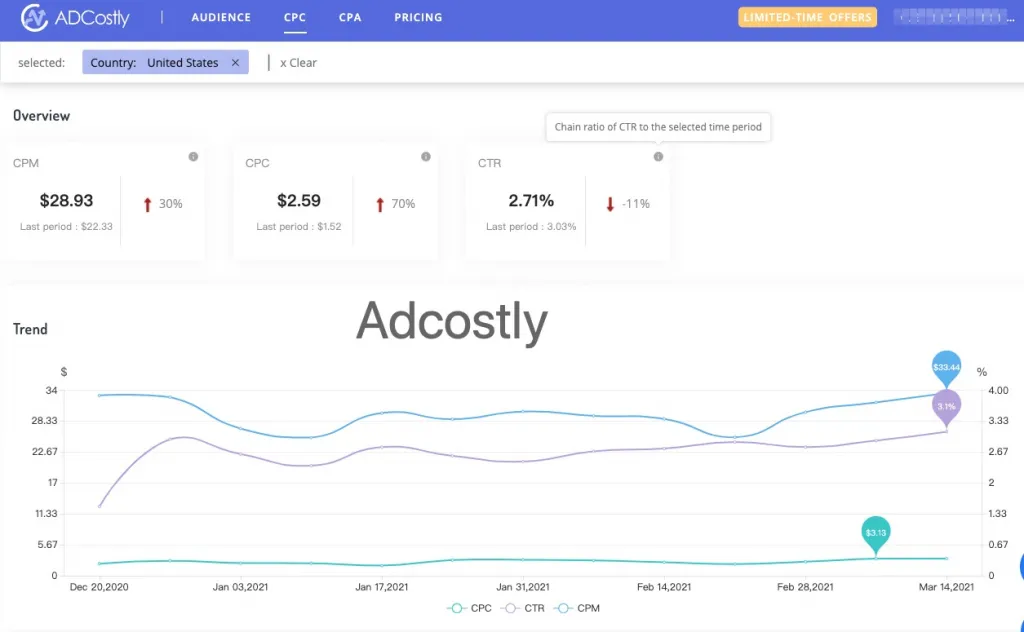Remove the United States country filter

[235, 63]
